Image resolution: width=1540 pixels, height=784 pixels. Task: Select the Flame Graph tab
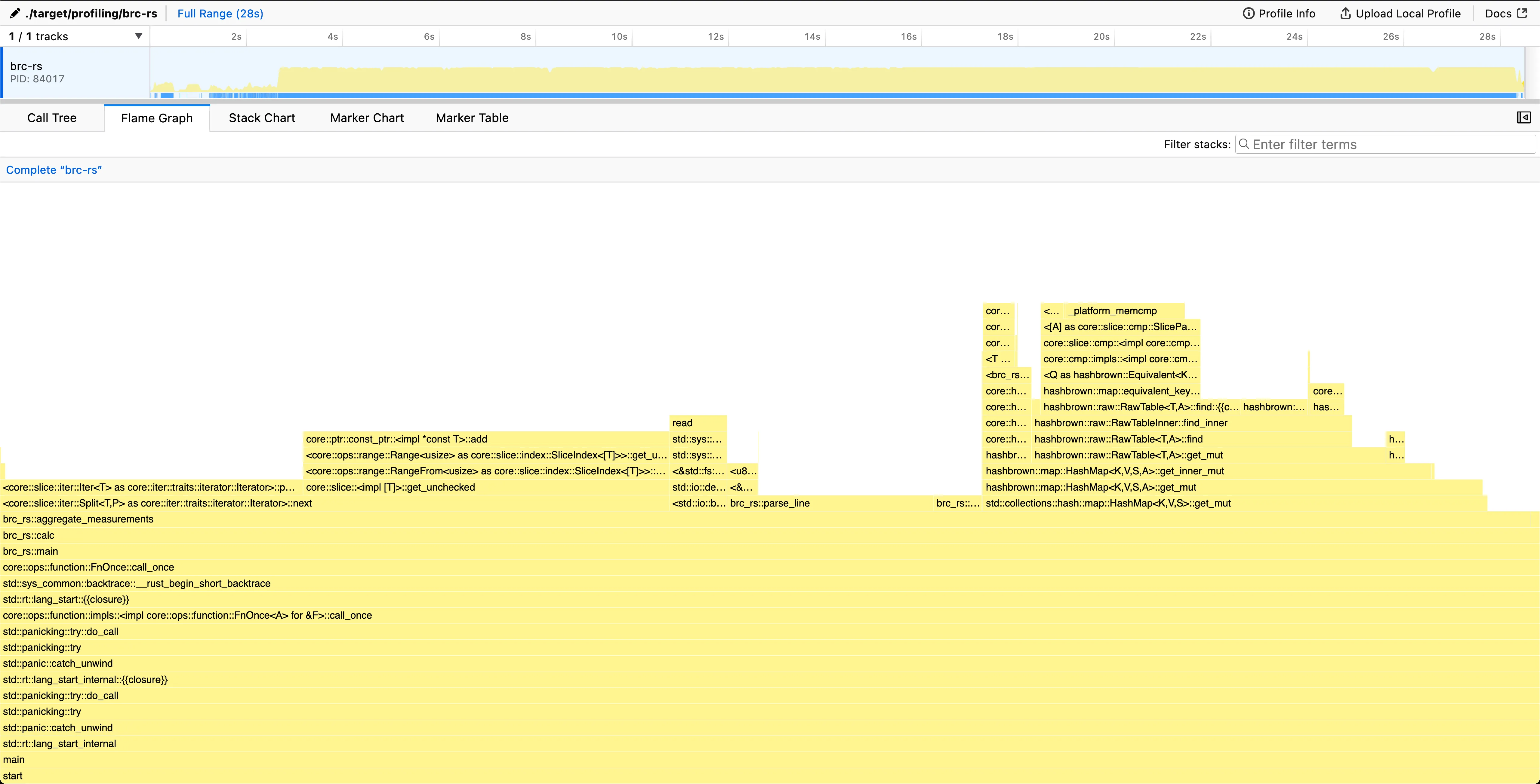pyautogui.click(x=156, y=118)
